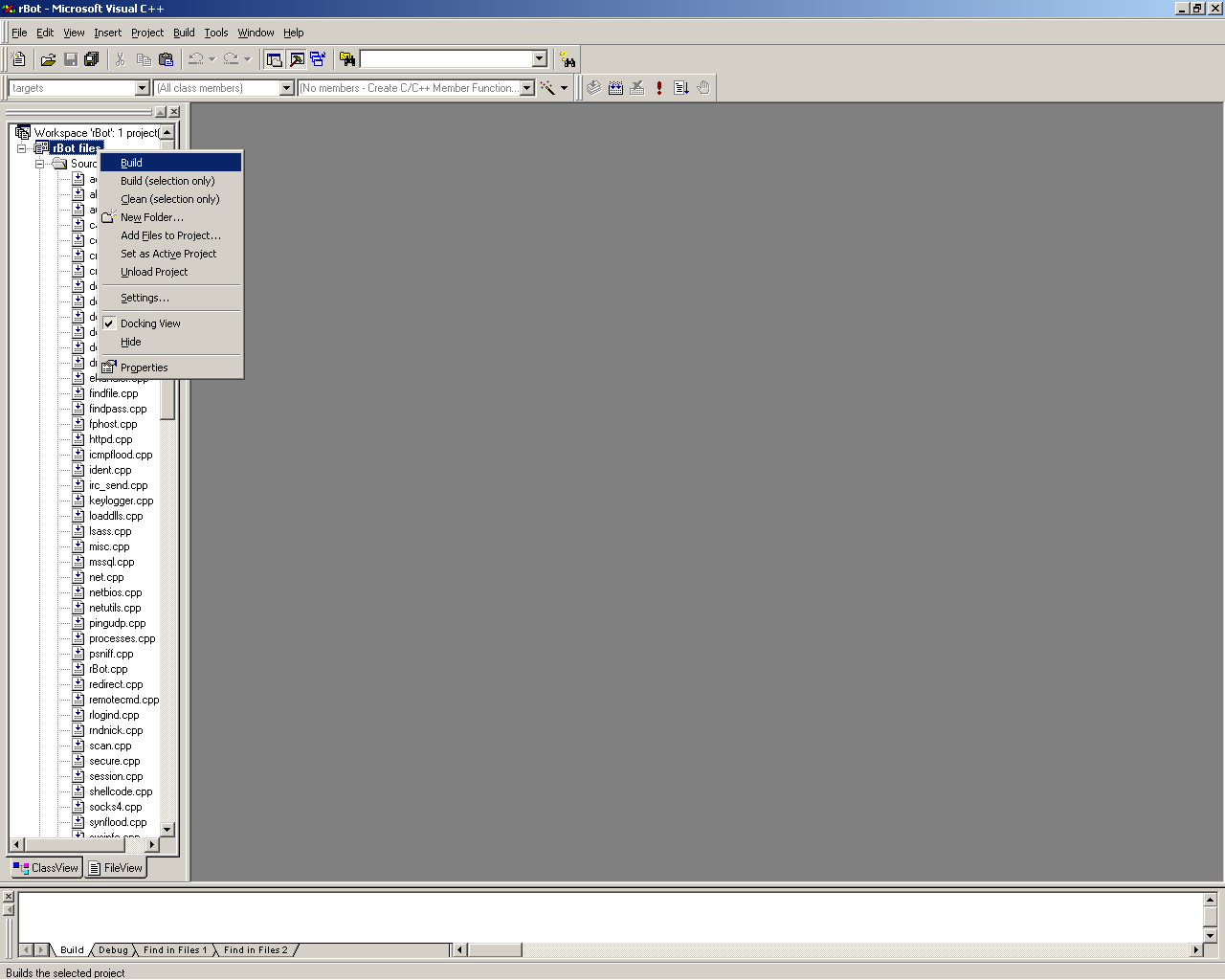This screenshot has height=980, width=1225.
Task: Choose Build from the context menu
Action: pyautogui.click(x=171, y=163)
